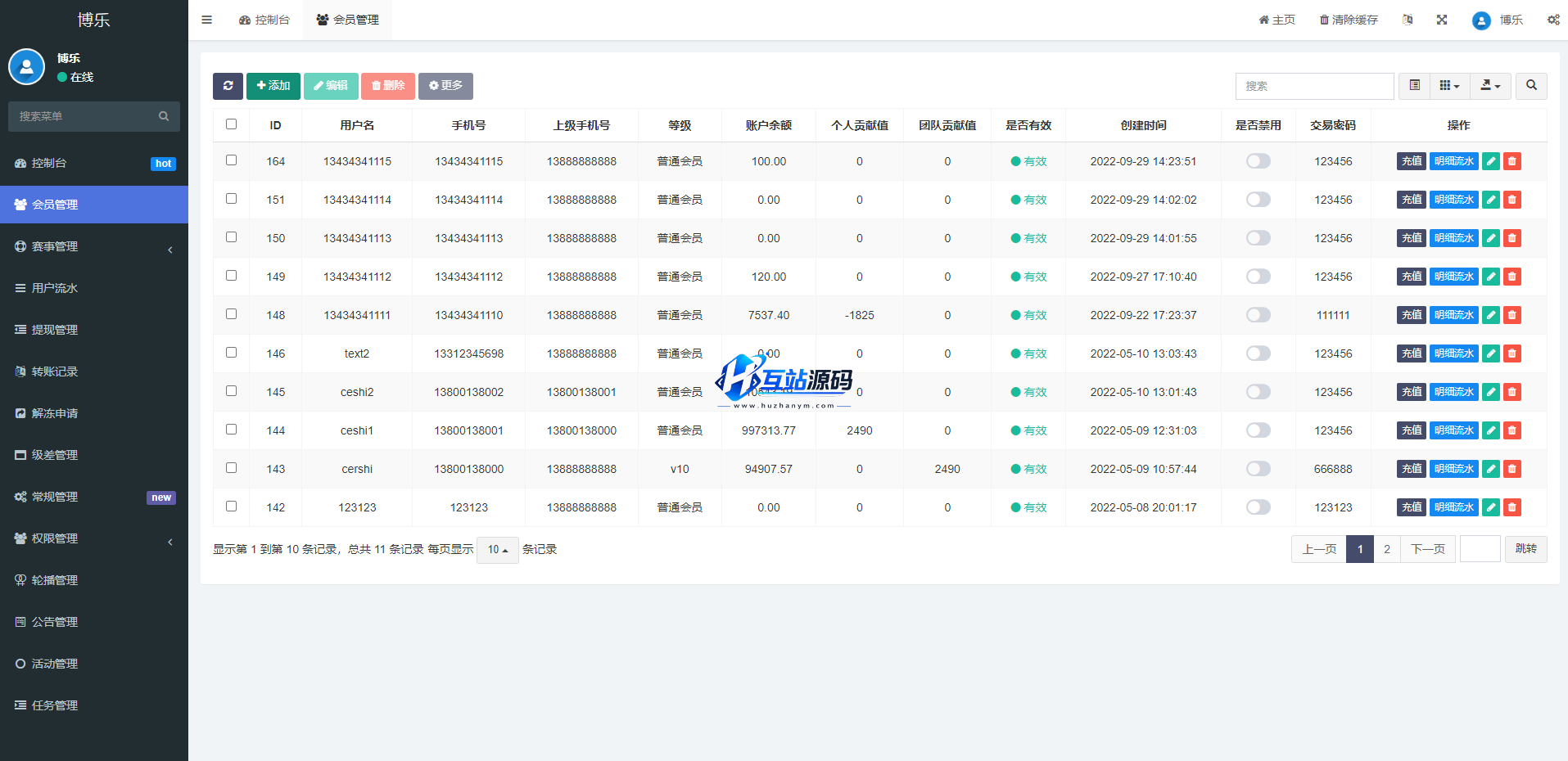1568x761 pixels.
Task: Click the search magnifier button beside export
Action: point(1531,86)
